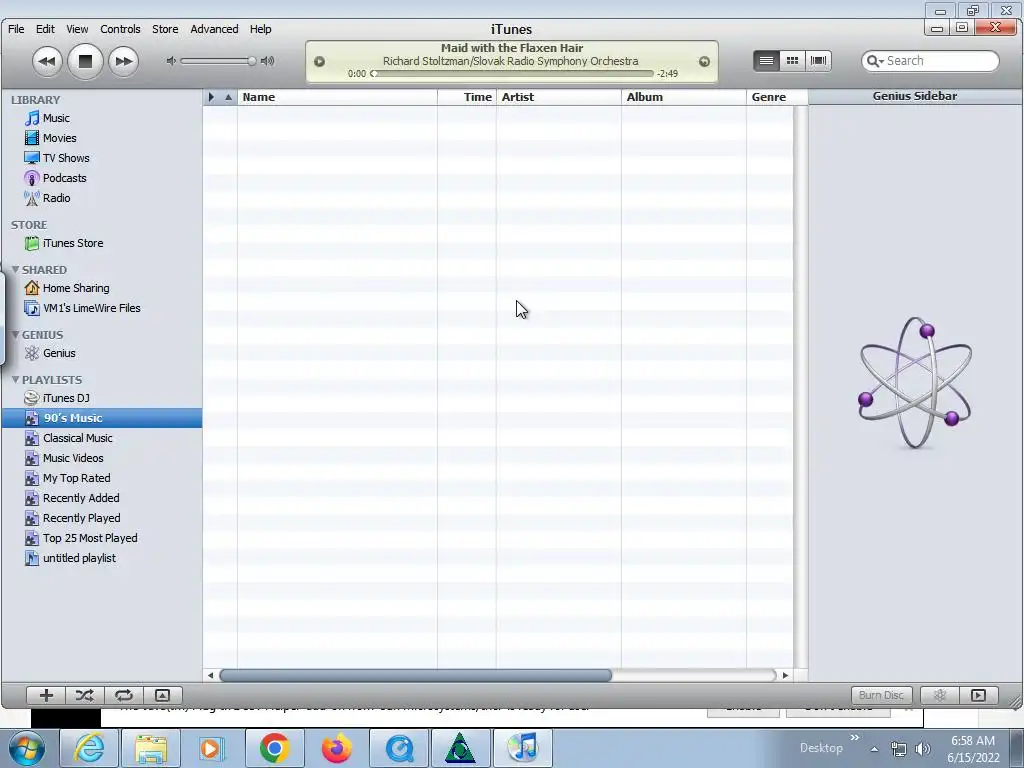This screenshot has width=1024, height=768.
Task: Open the Controls menu
Action: (x=120, y=29)
